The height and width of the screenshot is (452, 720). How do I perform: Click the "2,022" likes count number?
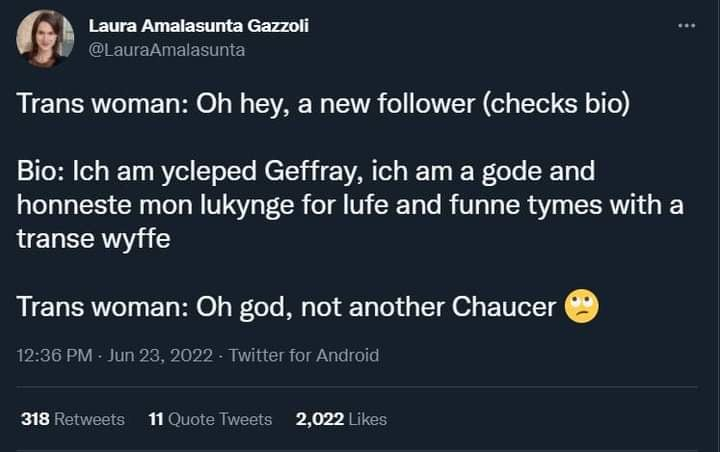[x=318, y=419]
